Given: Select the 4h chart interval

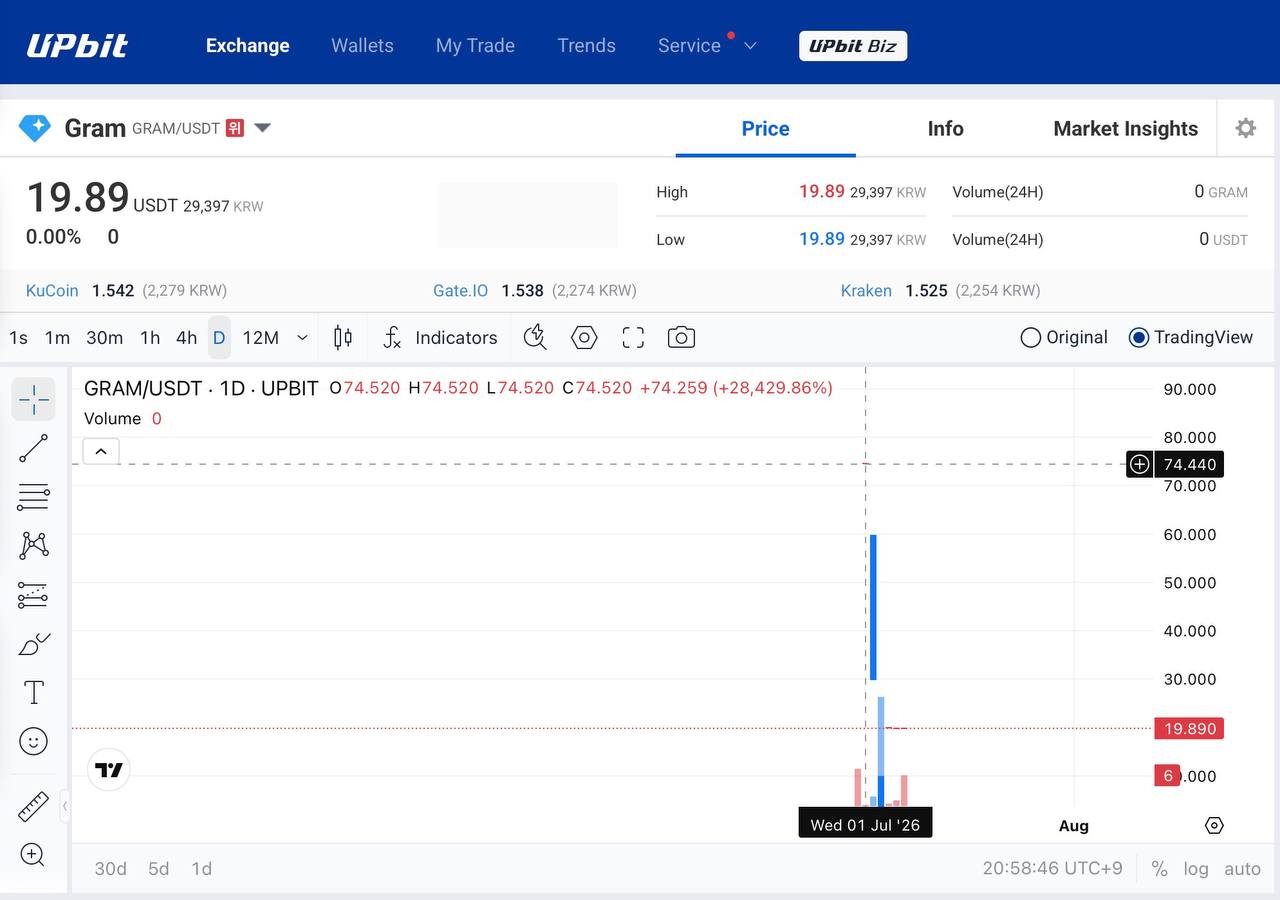Looking at the screenshot, I should (x=186, y=338).
